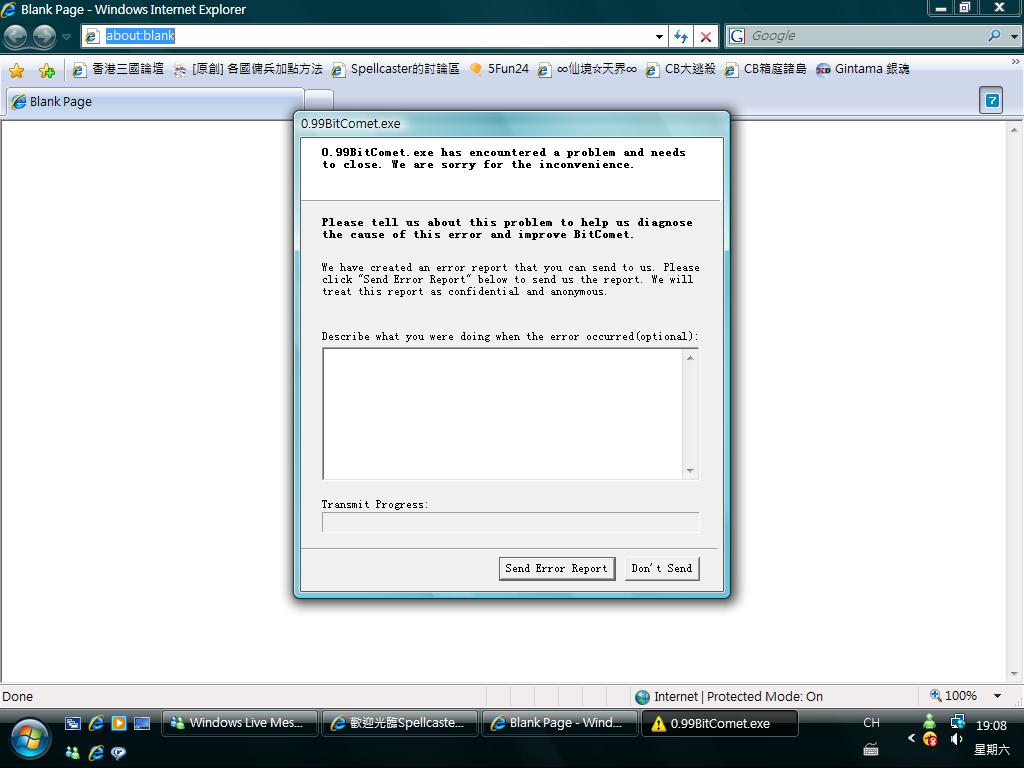Open the CB大逃殺 favorite link
Screen dimensions: 1024x768
pos(680,69)
